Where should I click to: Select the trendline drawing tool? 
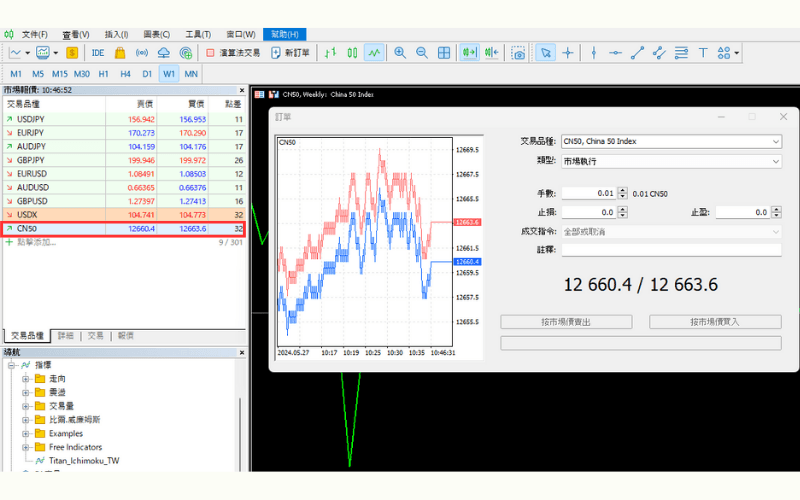[637, 53]
